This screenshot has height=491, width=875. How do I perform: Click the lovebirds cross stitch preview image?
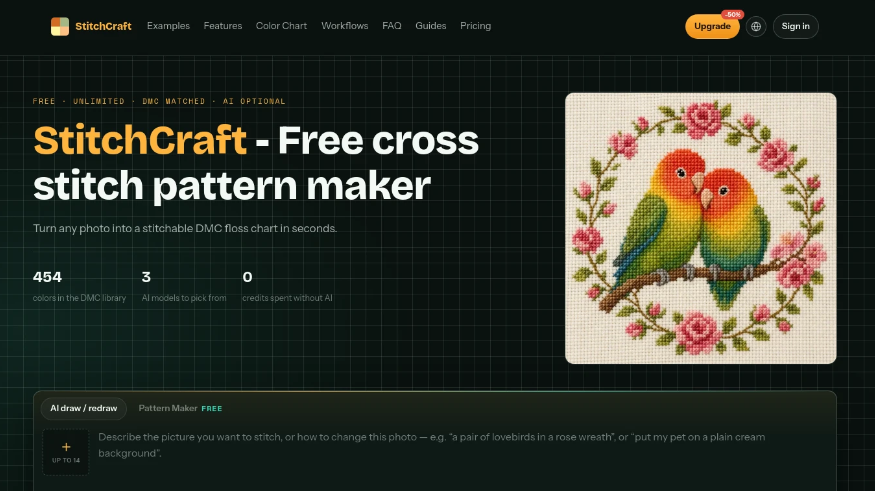tap(700, 228)
